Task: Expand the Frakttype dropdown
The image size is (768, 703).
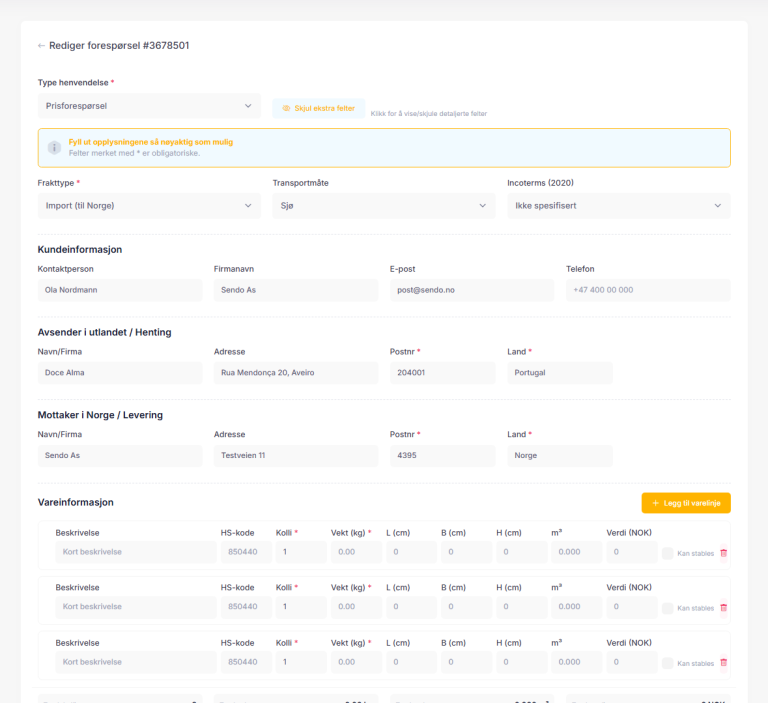Action: tap(149, 206)
